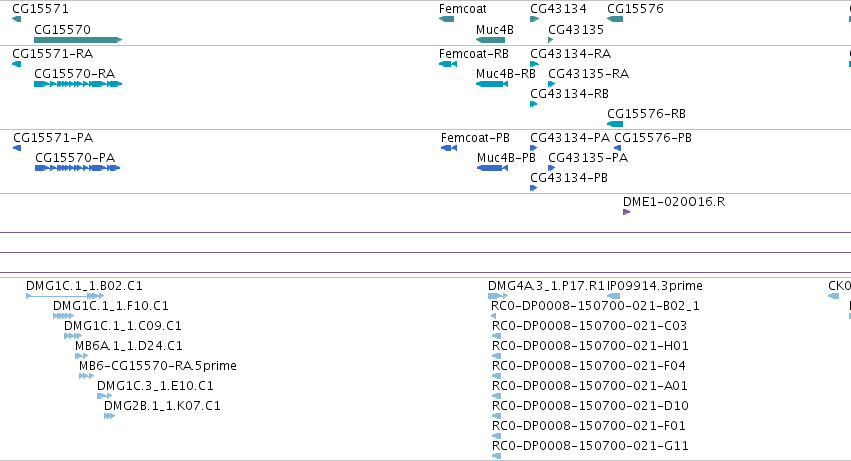851x461 pixels.
Task: Select the DMG1C.1_1.B02.C1 EST alignment glyph
Action: point(65,296)
